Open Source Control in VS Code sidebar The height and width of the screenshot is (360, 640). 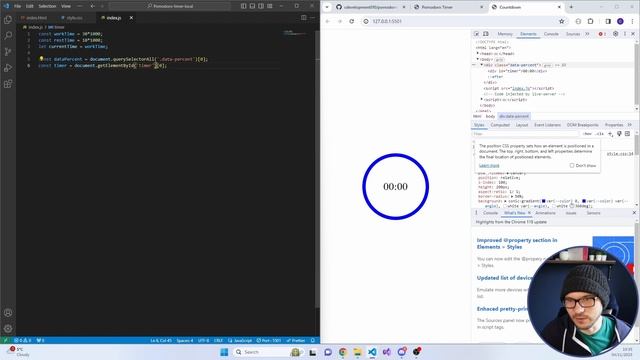(x=8, y=52)
